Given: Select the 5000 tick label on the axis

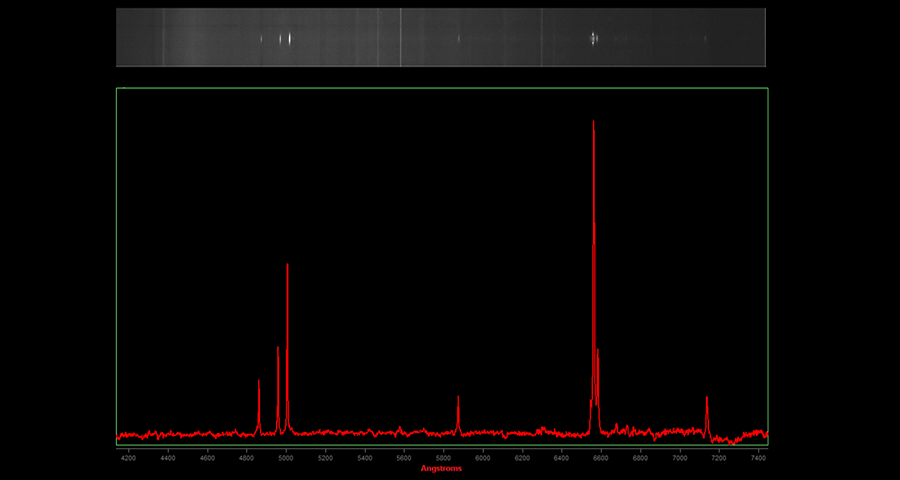Looking at the screenshot, I should (286, 457).
